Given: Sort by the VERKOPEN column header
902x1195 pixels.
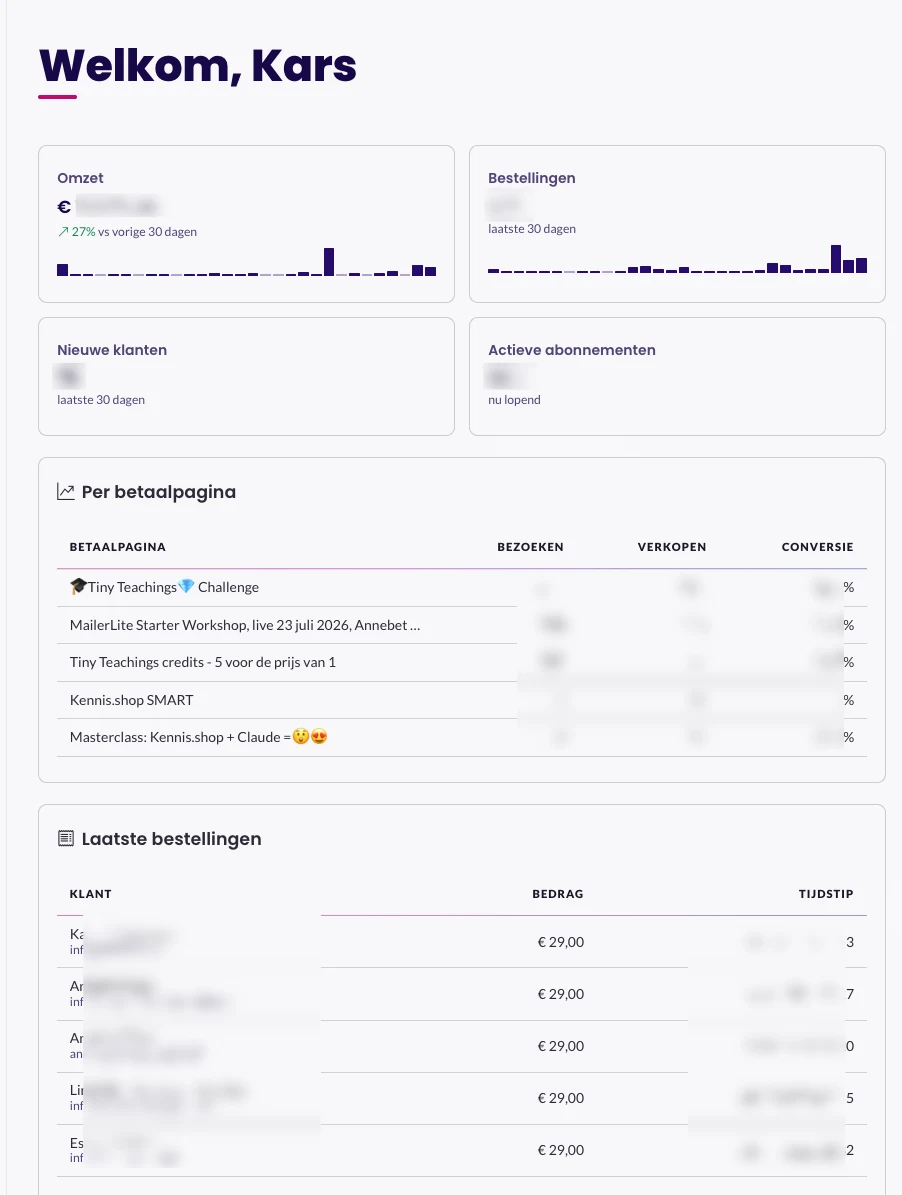Looking at the screenshot, I should point(672,546).
